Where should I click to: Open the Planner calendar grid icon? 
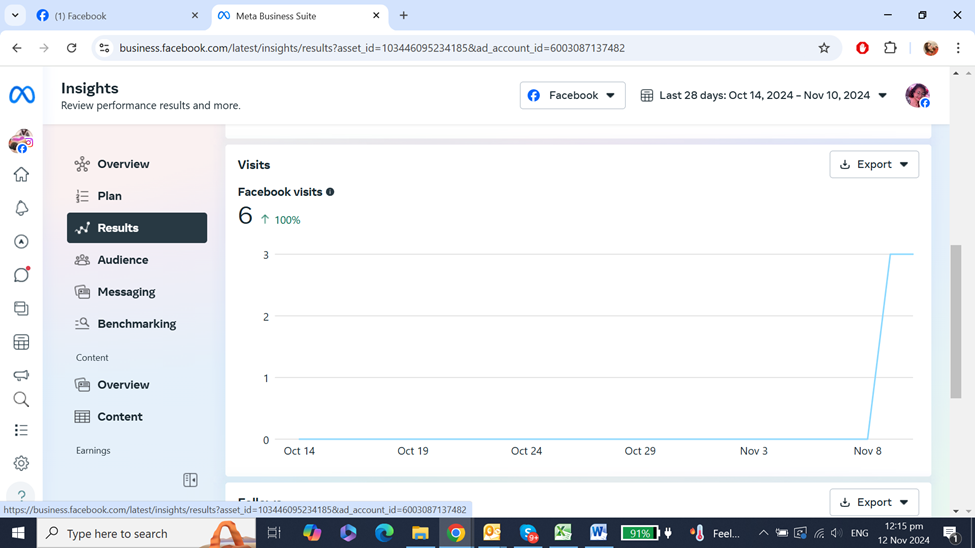[21, 342]
